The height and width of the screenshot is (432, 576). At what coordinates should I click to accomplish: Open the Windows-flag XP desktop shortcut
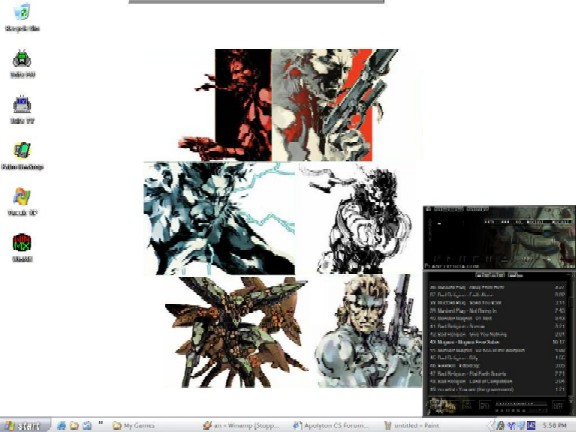(22, 201)
